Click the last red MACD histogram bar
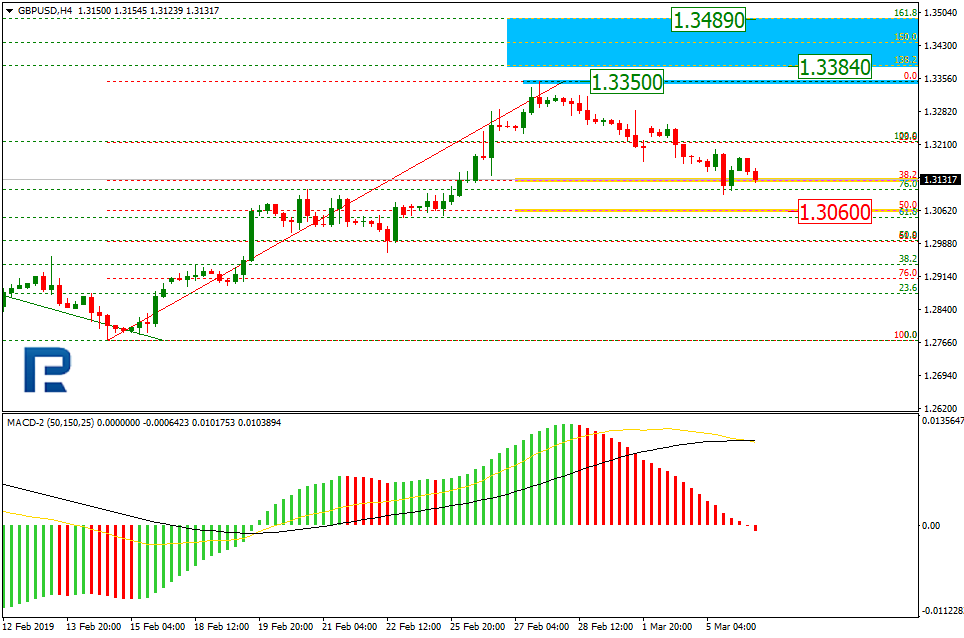 pos(755,528)
